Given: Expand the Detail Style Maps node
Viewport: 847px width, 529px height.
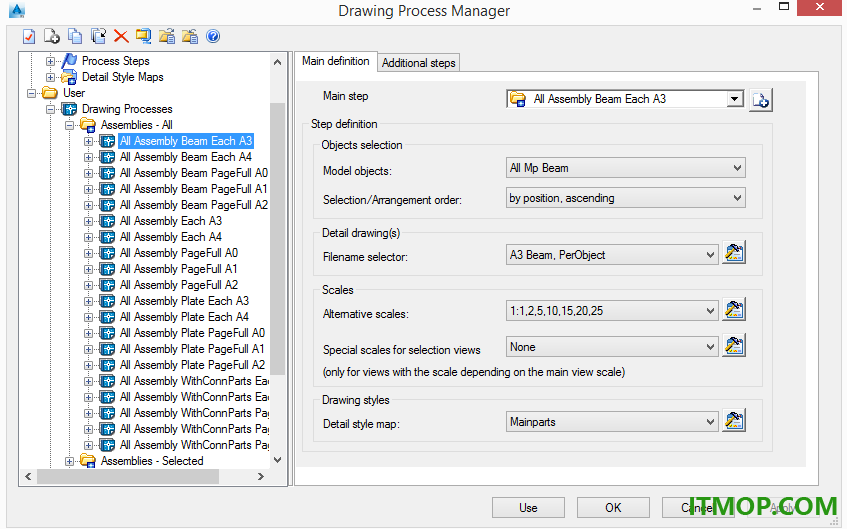Looking at the screenshot, I should (50, 77).
